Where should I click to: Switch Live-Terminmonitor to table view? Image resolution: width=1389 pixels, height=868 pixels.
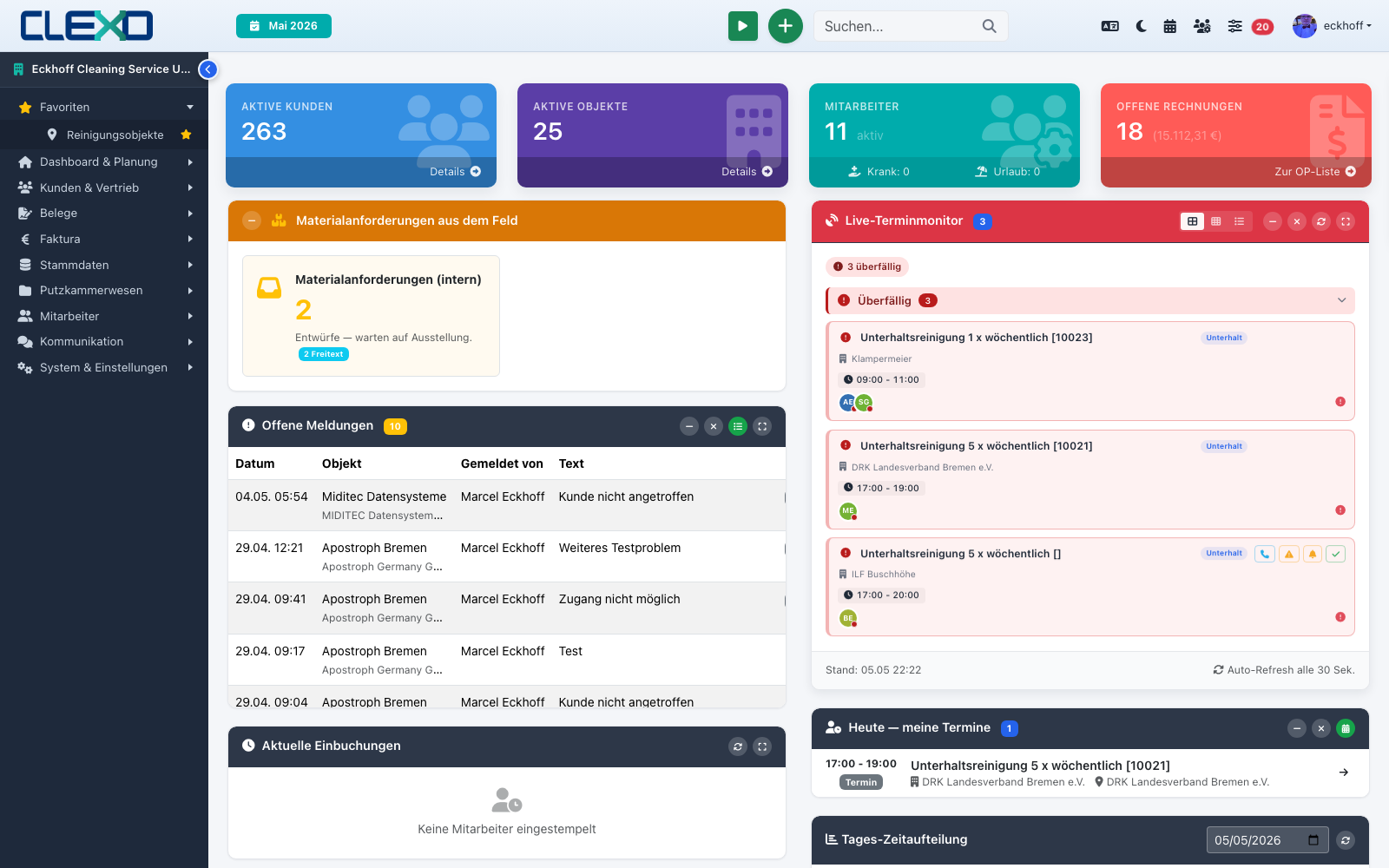point(1216,221)
